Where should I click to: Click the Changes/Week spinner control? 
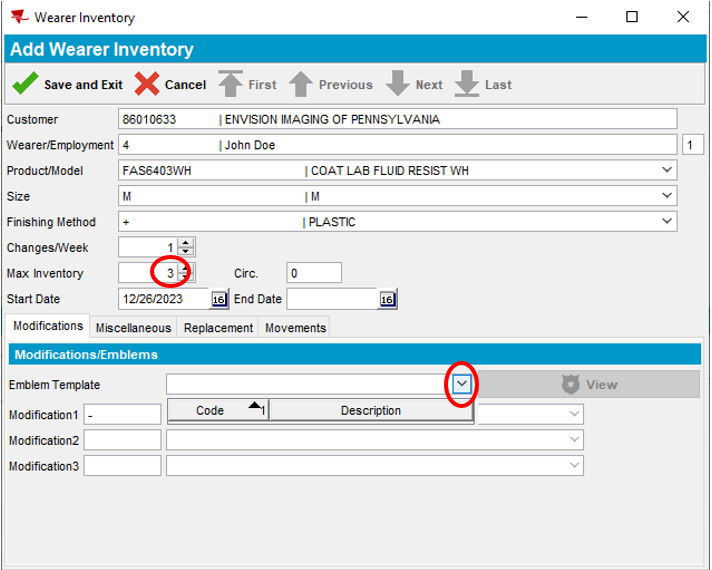pyautogui.click(x=186, y=247)
